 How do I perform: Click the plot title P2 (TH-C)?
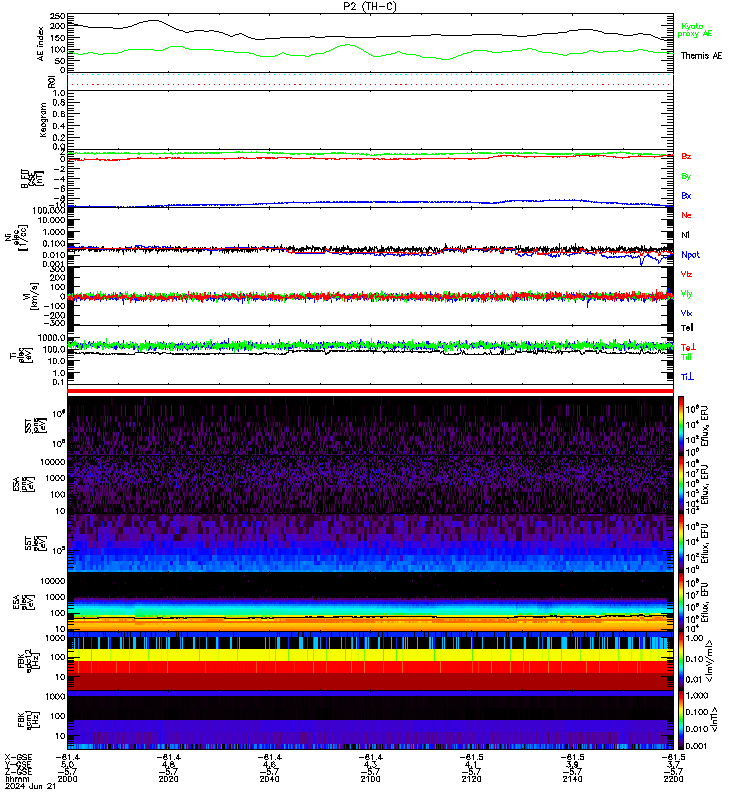tap(370, 6)
